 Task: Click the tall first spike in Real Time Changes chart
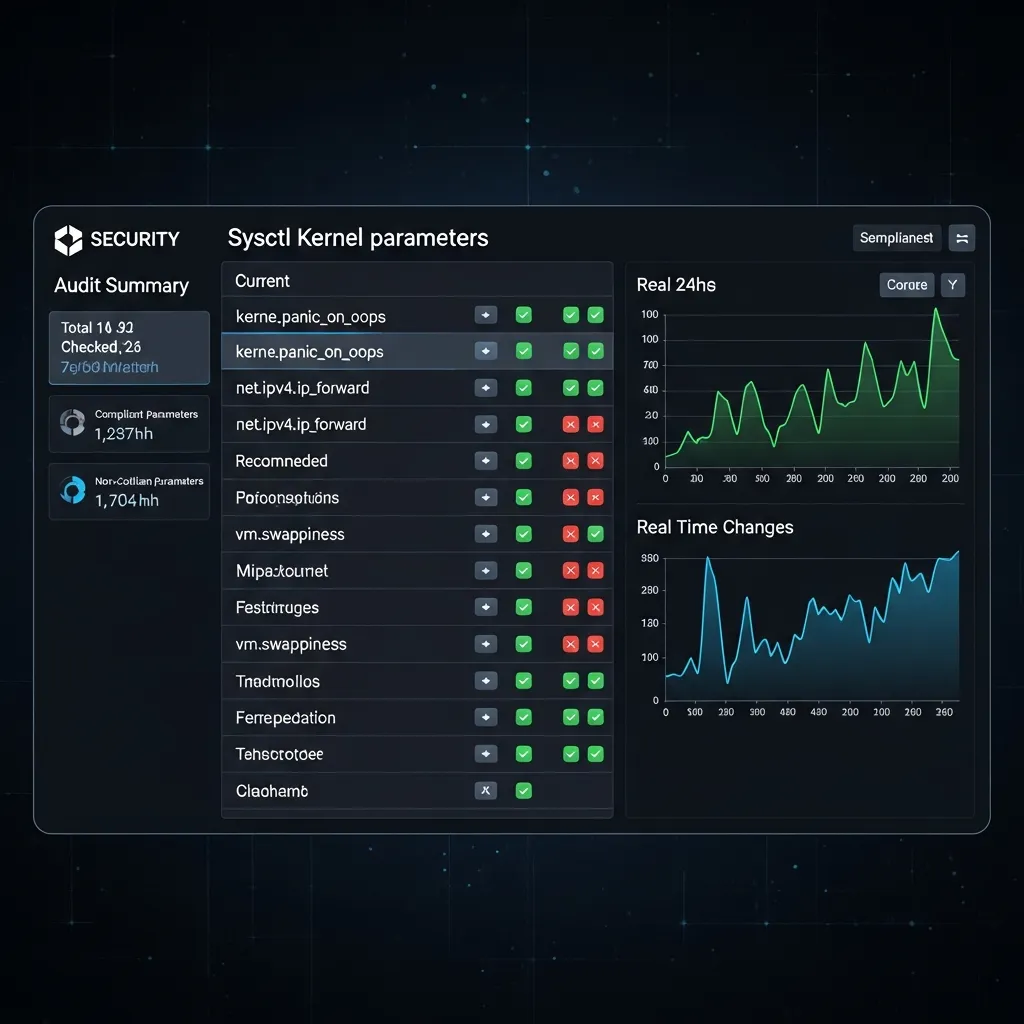click(708, 558)
